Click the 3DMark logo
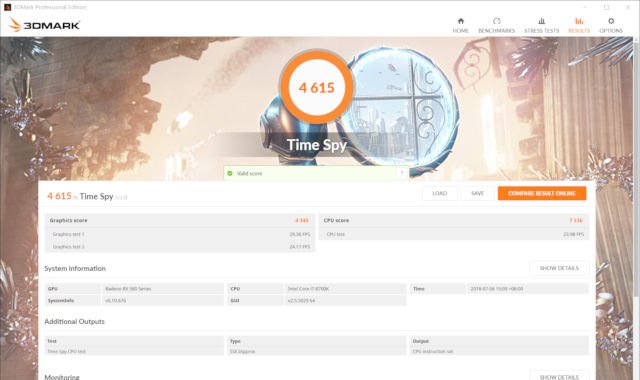The width and height of the screenshot is (640, 380). (44, 25)
